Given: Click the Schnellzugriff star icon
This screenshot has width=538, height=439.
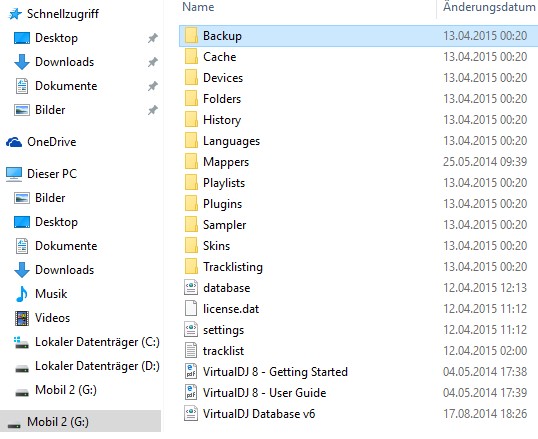Looking at the screenshot, I should 15,14.
